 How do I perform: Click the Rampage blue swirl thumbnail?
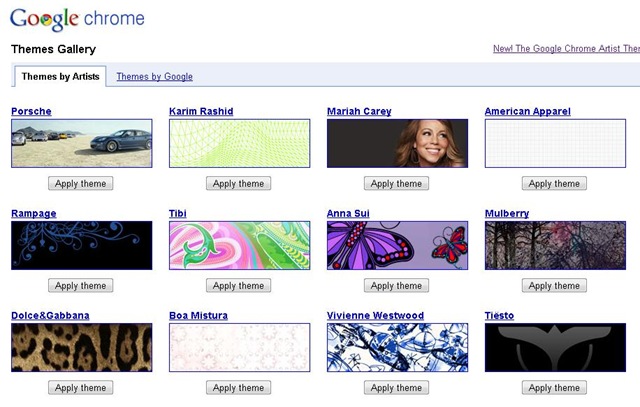82,245
